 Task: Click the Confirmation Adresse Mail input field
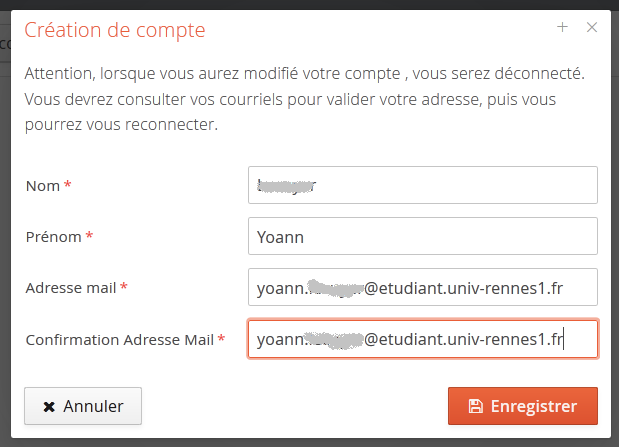pyautogui.click(x=422, y=339)
